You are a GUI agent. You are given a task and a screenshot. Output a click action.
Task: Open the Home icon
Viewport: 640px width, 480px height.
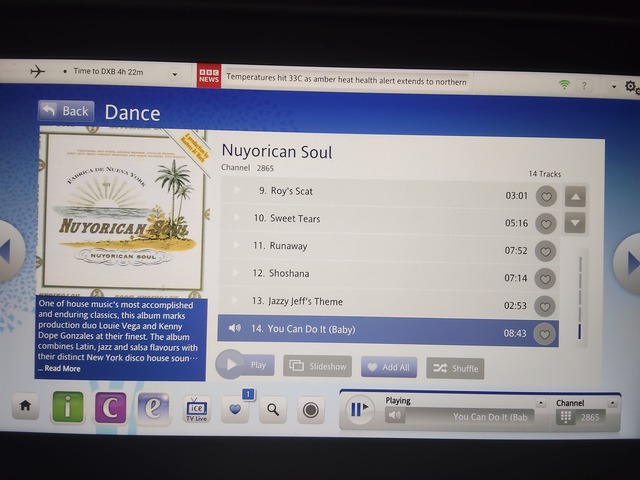pos(25,406)
